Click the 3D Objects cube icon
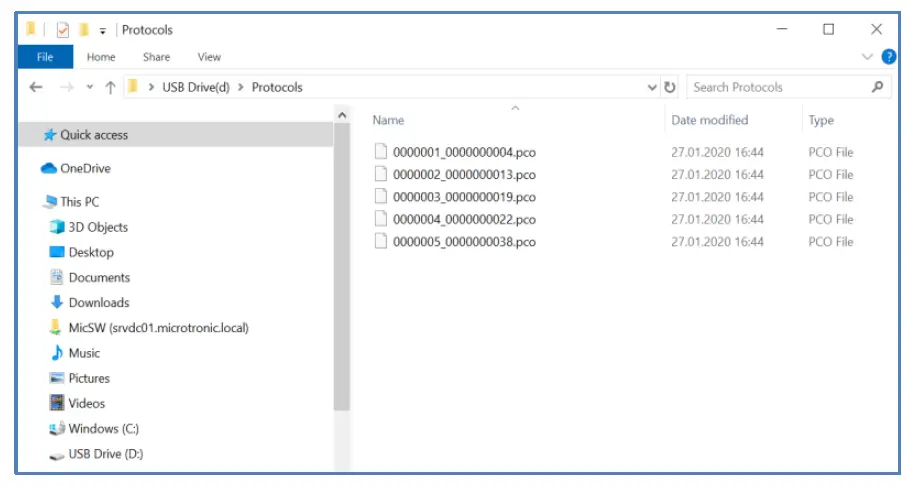Image resolution: width=907 pixels, height=487 pixels. (x=57, y=227)
